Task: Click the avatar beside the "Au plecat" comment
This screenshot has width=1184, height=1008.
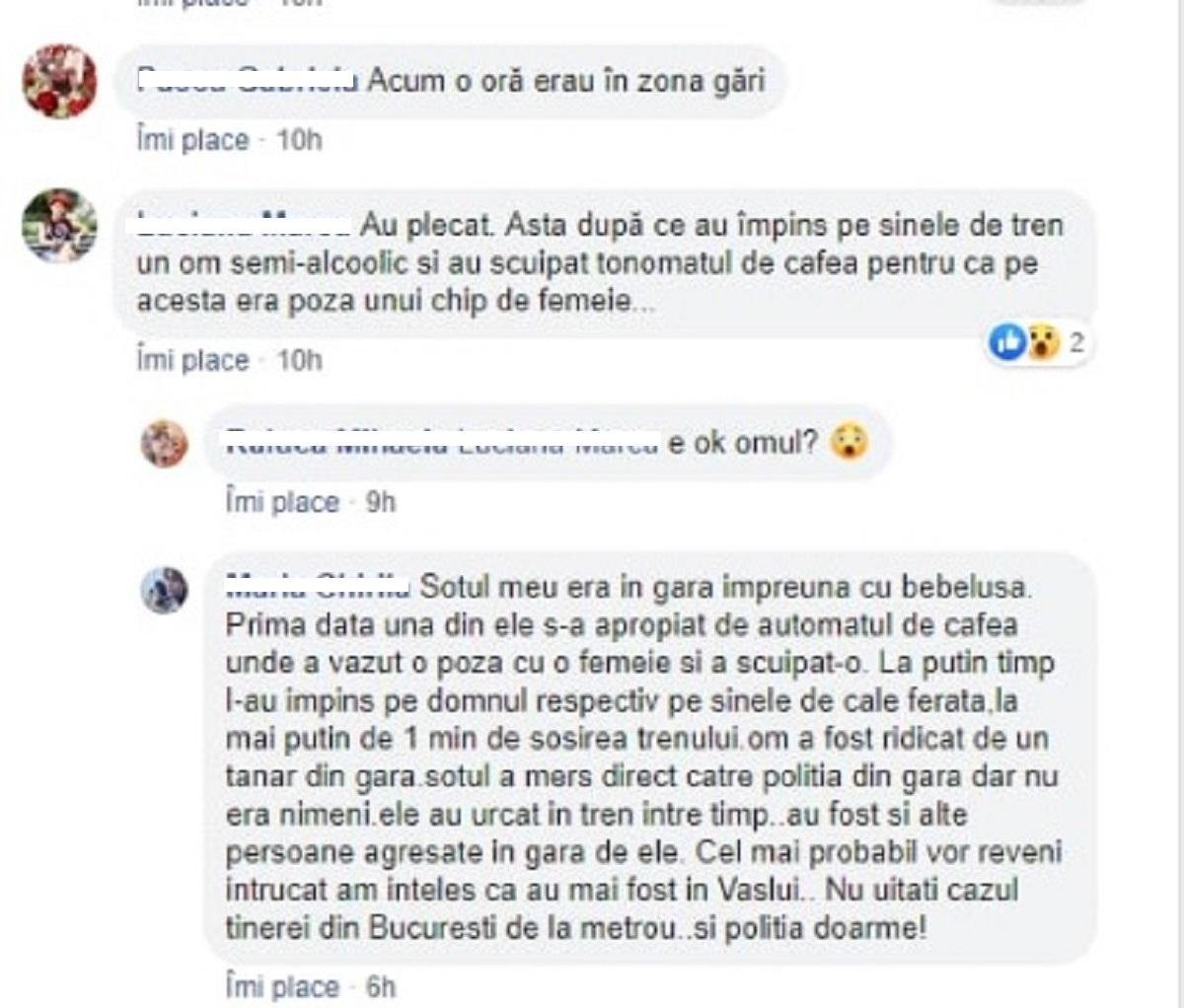Action: (x=60, y=226)
